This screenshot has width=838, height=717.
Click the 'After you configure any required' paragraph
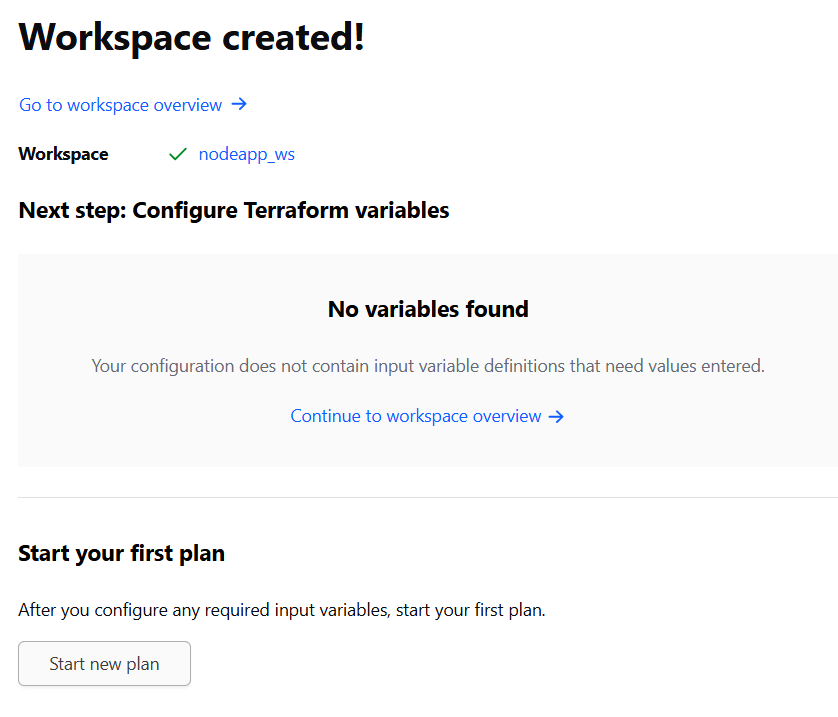tap(282, 610)
